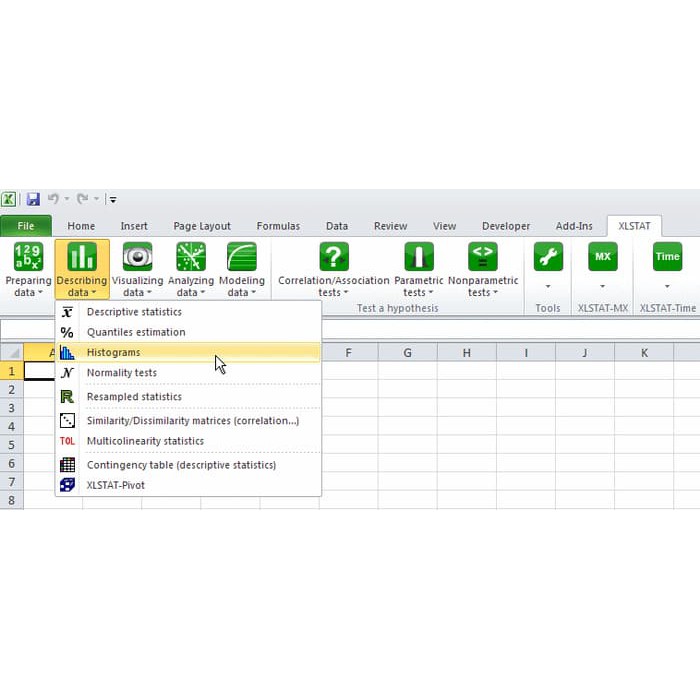This screenshot has width=700, height=700.
Task: Open the Page Layout tab
Action: click(202, 226)
